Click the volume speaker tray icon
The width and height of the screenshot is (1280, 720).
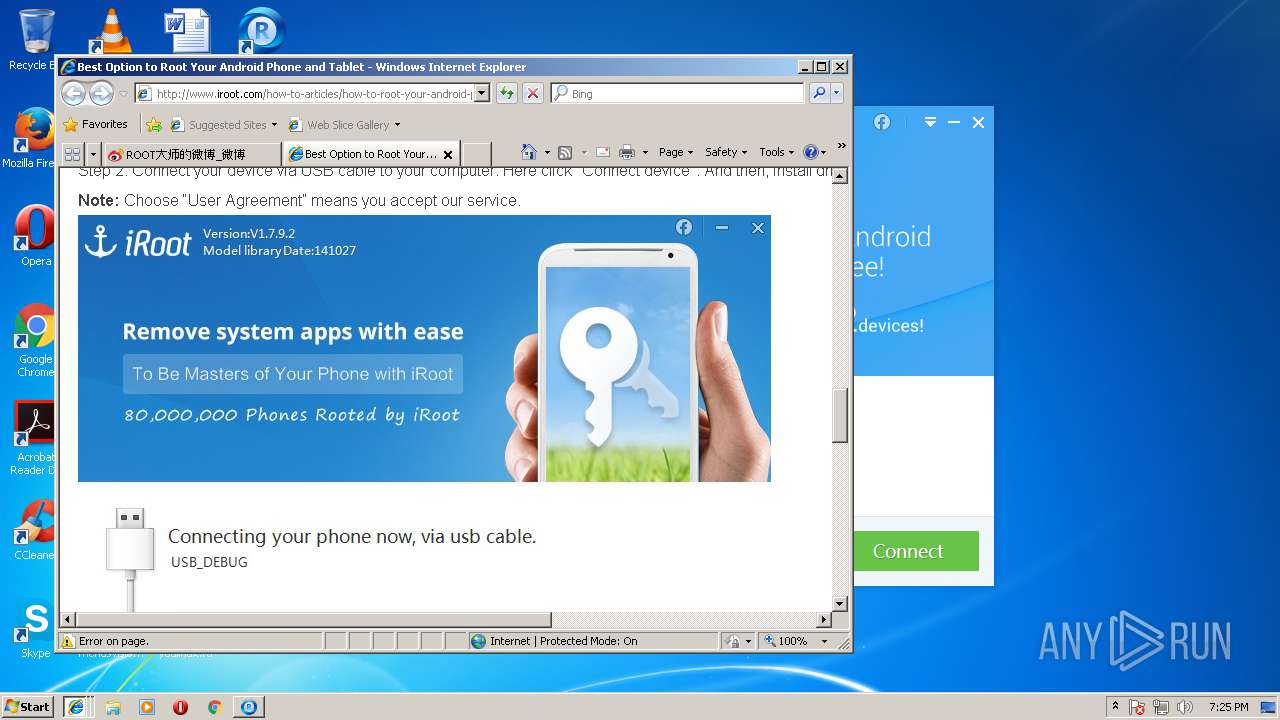pos(1184,707)
